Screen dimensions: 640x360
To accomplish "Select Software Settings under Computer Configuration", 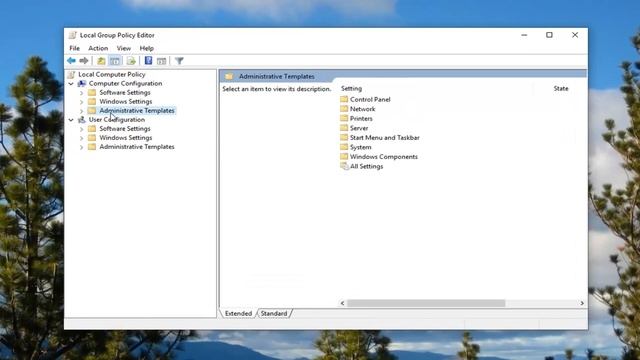I will coord(125,93).
